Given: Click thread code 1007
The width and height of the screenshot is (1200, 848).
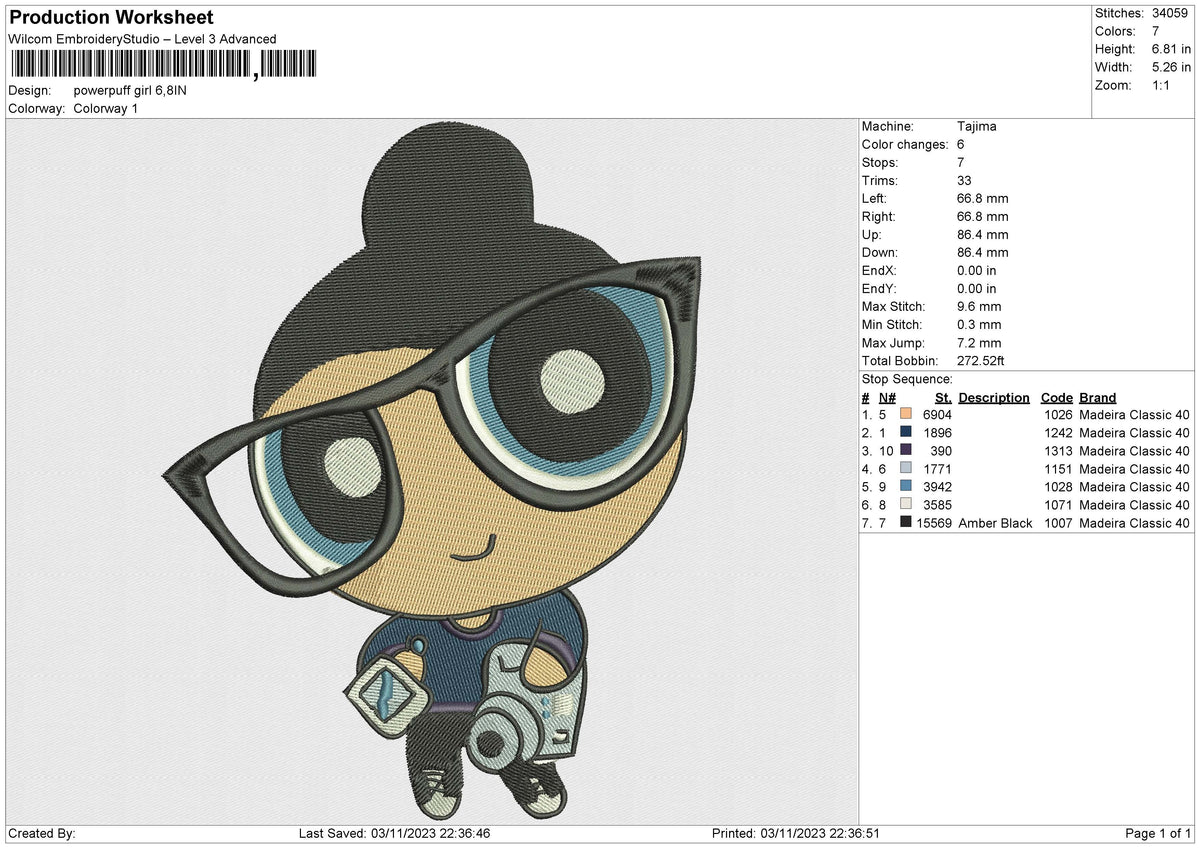Looking at the screenshot, I should coord(1057,523).
